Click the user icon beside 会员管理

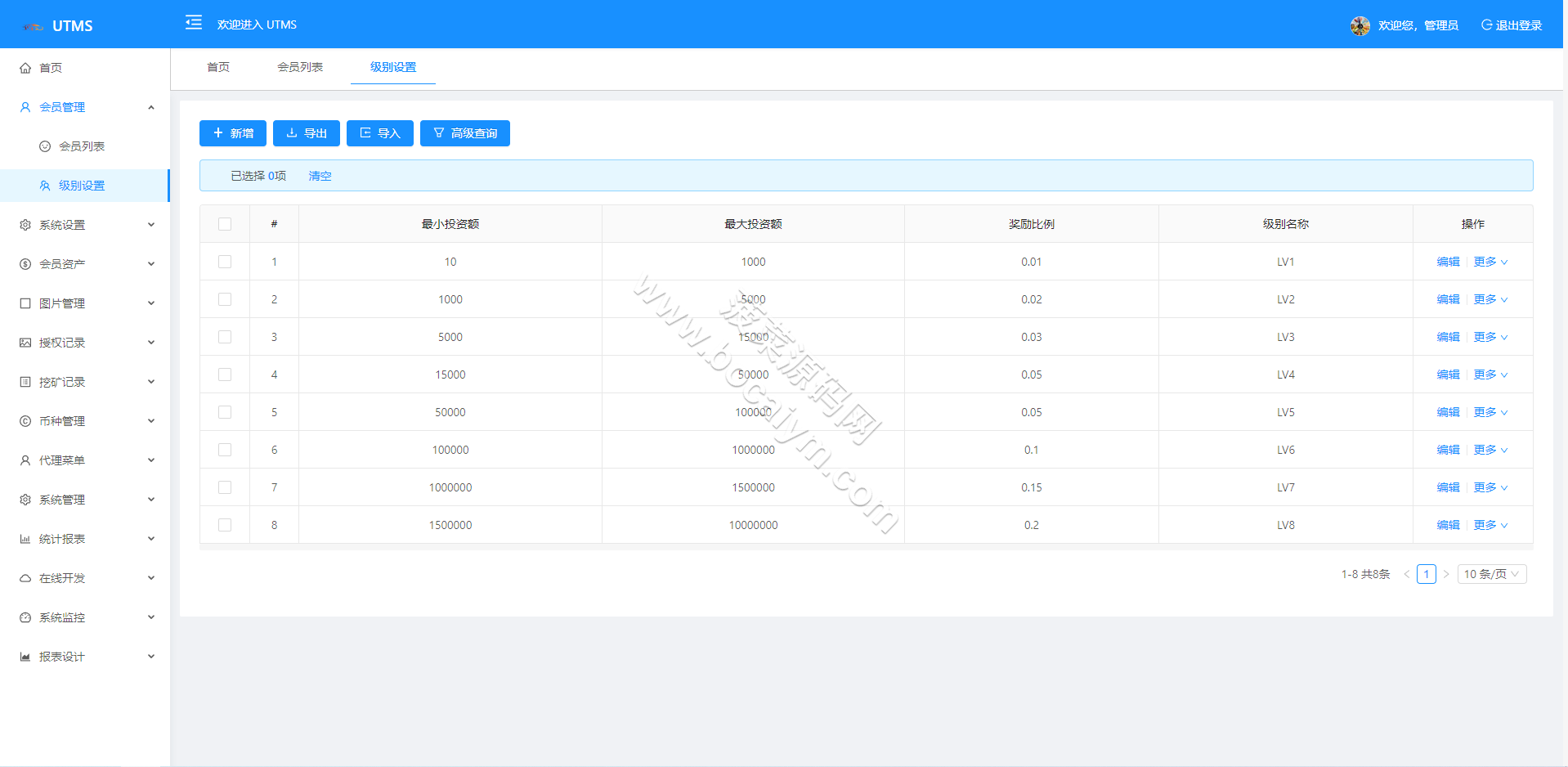[25, 107]
